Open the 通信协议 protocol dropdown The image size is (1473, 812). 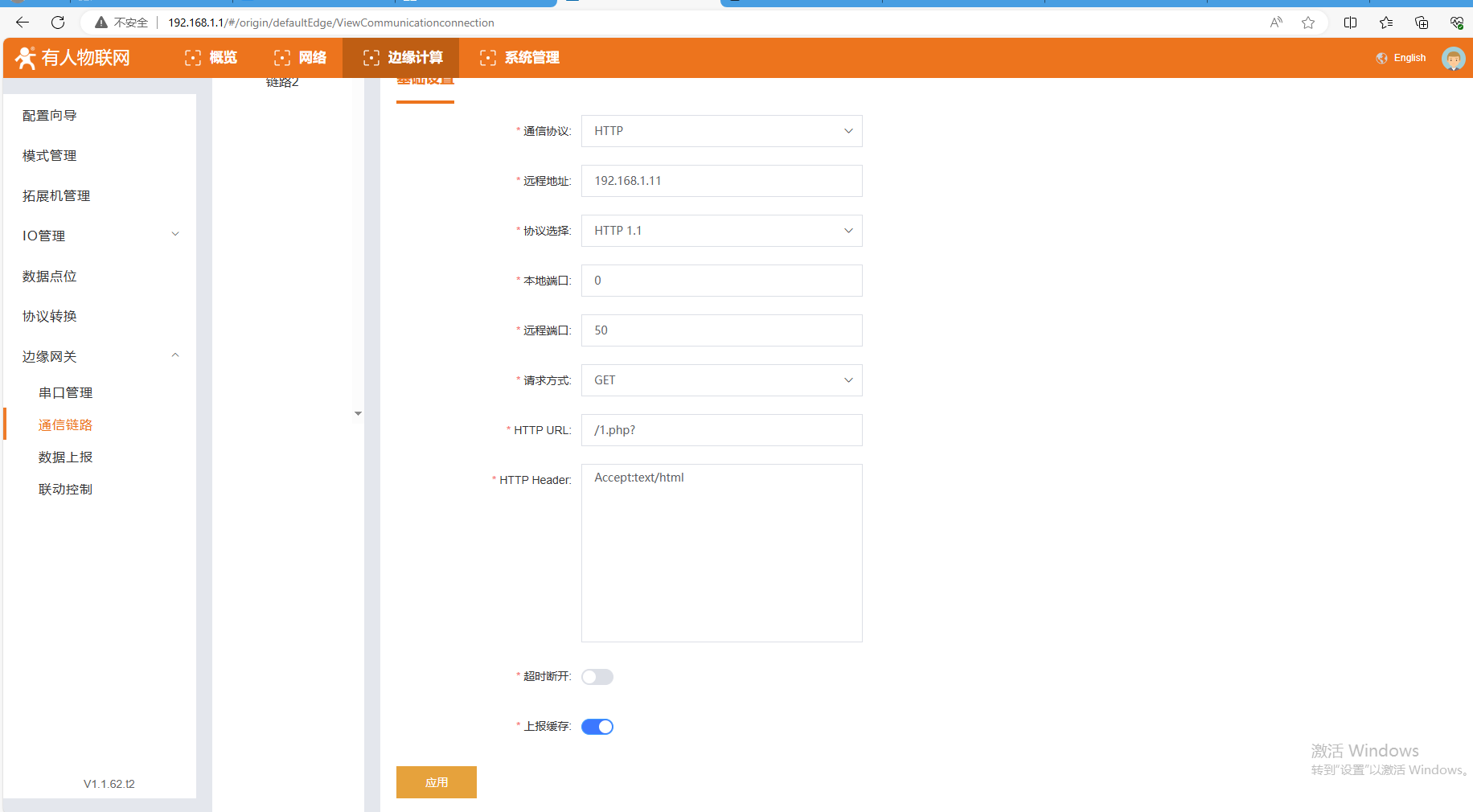pos(721,131)
